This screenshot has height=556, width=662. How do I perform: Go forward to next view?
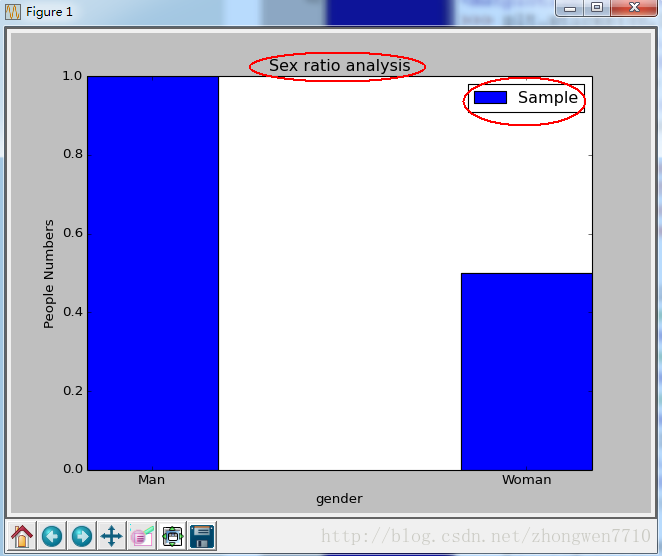81,536
